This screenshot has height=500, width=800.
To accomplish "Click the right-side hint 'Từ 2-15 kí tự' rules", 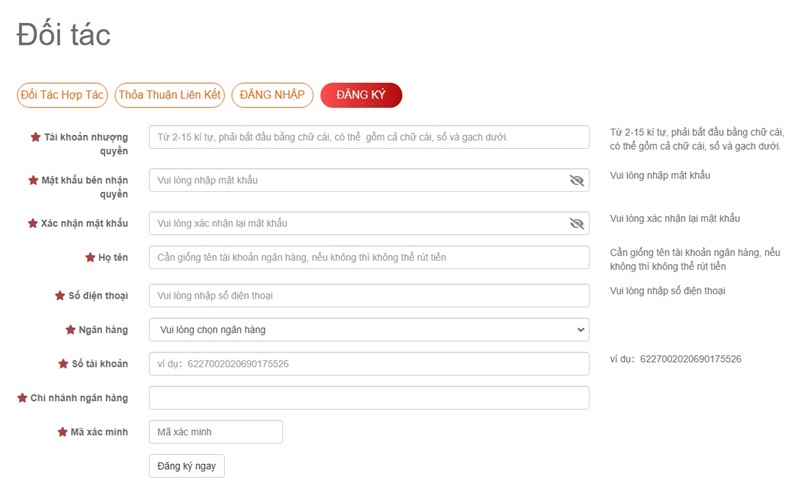I will tap(697, 139).
